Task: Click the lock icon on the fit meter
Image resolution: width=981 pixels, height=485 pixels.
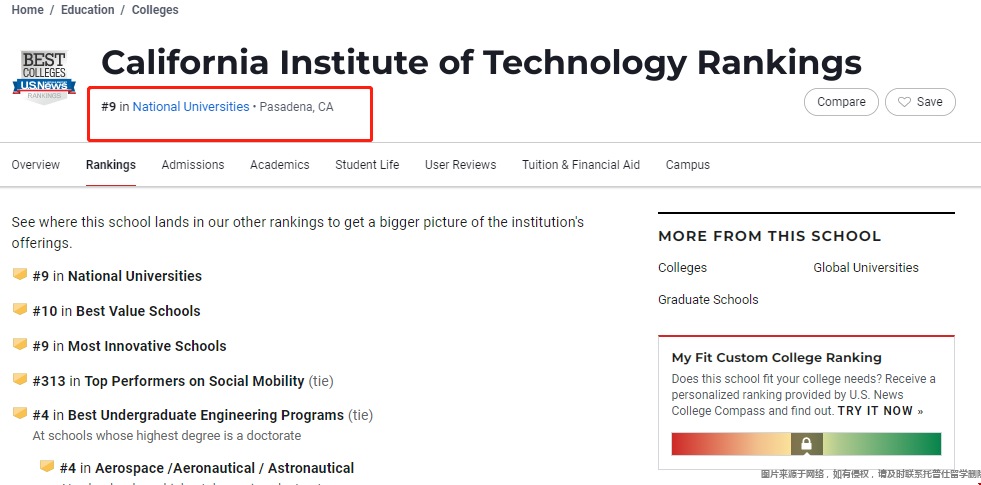Action: [x=807, y=444]
